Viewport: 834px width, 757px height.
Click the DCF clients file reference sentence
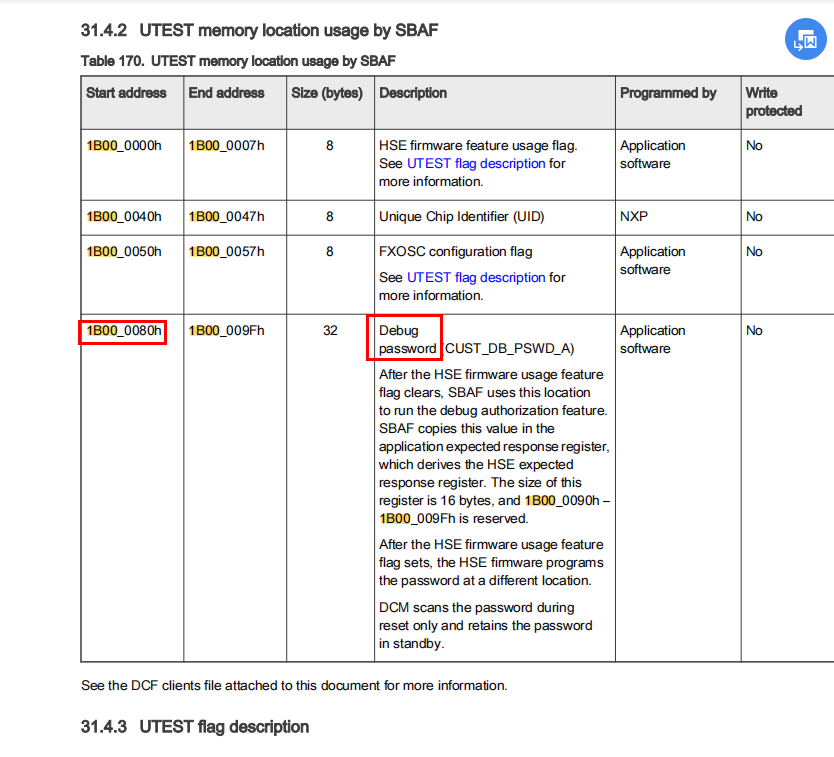click(x=293, y=685)
